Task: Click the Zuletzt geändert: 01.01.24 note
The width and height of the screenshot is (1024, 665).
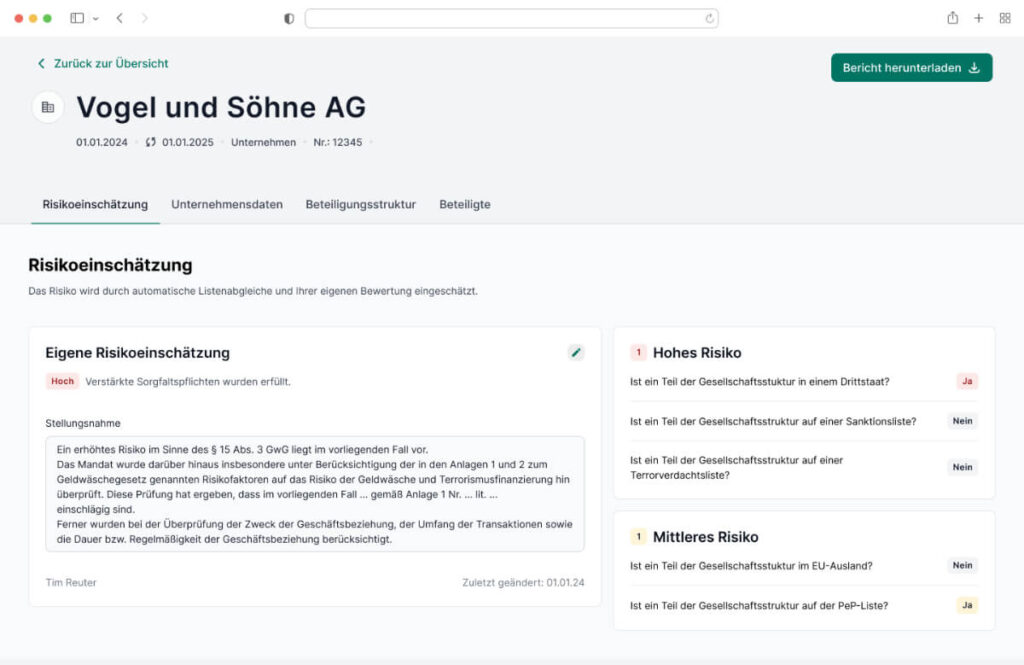Action: coord(523,583)
